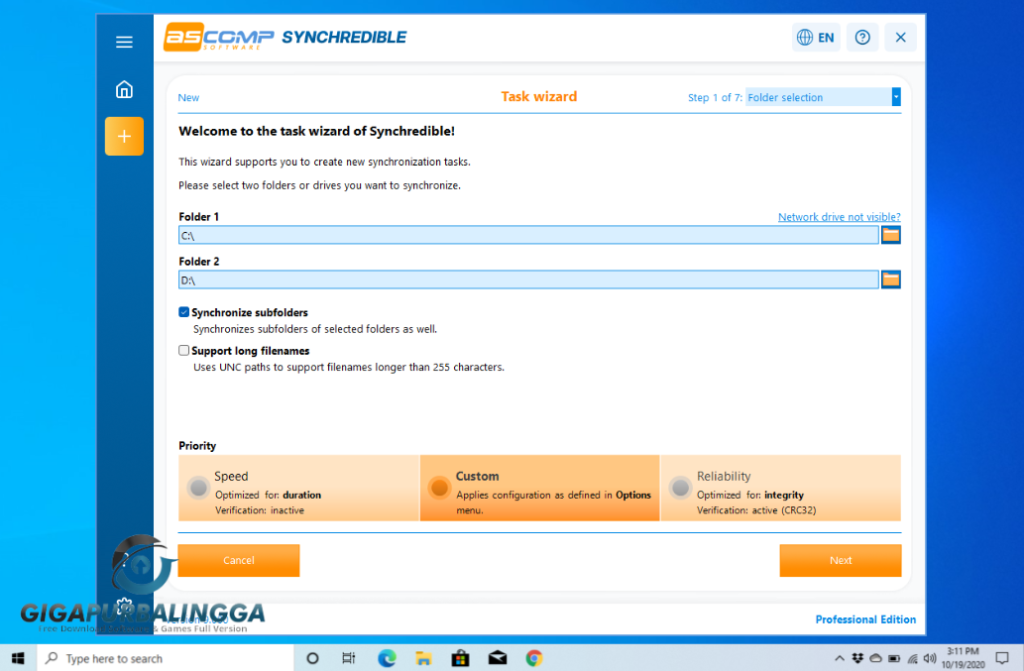Cancel the task wizard

coord(238,560)
